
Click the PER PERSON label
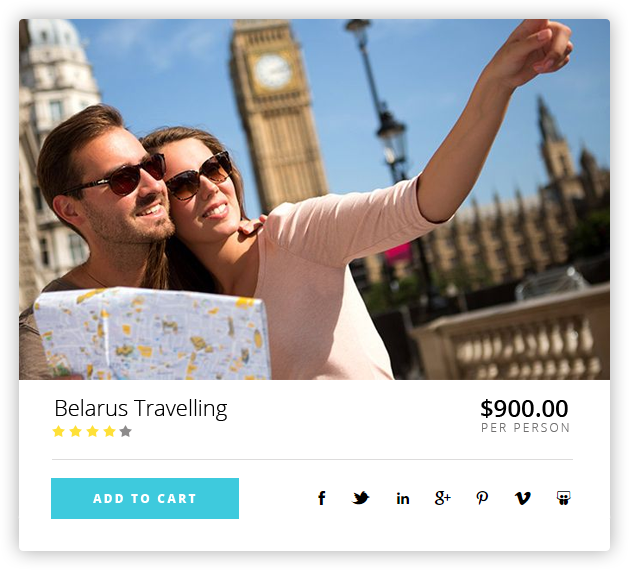pos(526,428)
